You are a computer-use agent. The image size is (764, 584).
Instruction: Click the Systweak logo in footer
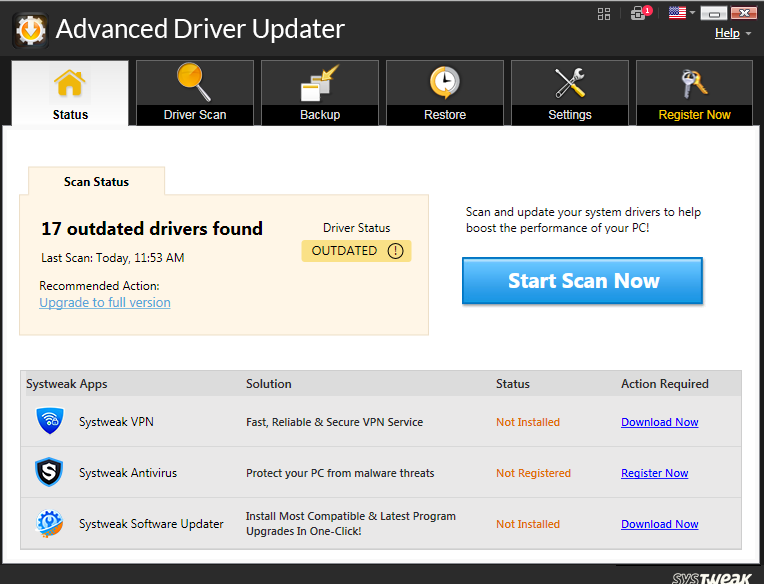click(712, 578)
